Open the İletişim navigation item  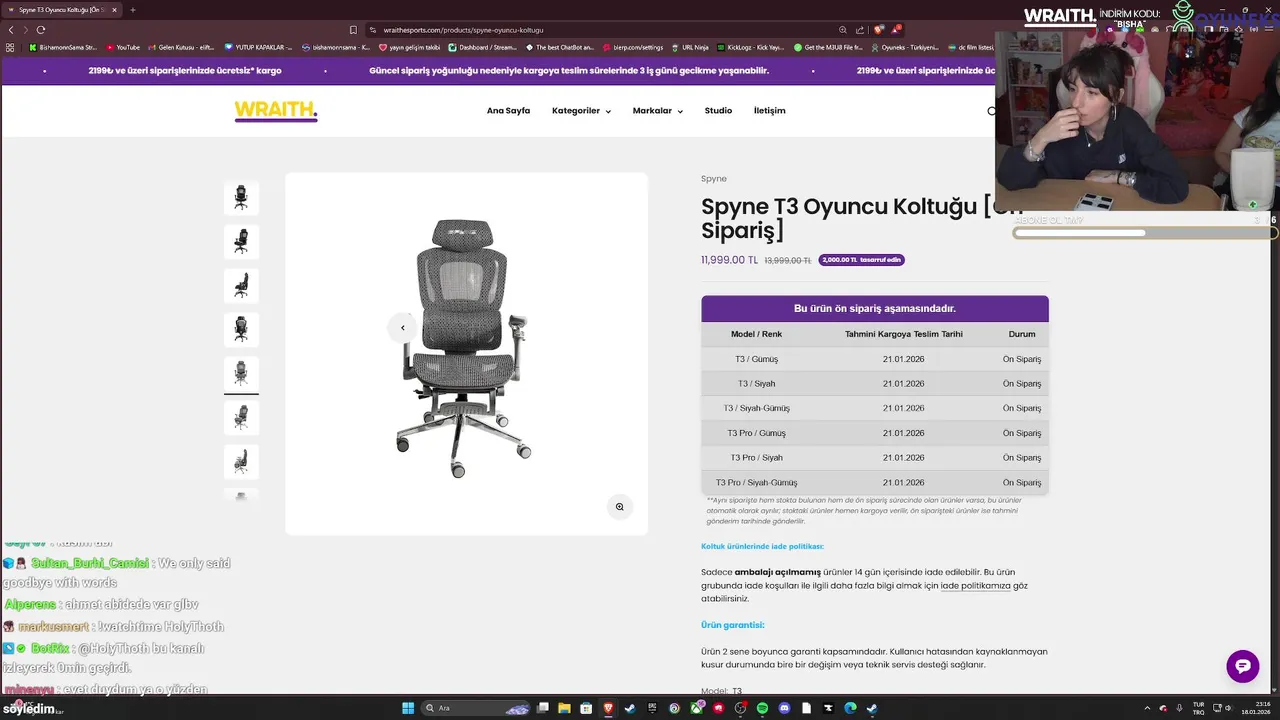tap(769, 111)
